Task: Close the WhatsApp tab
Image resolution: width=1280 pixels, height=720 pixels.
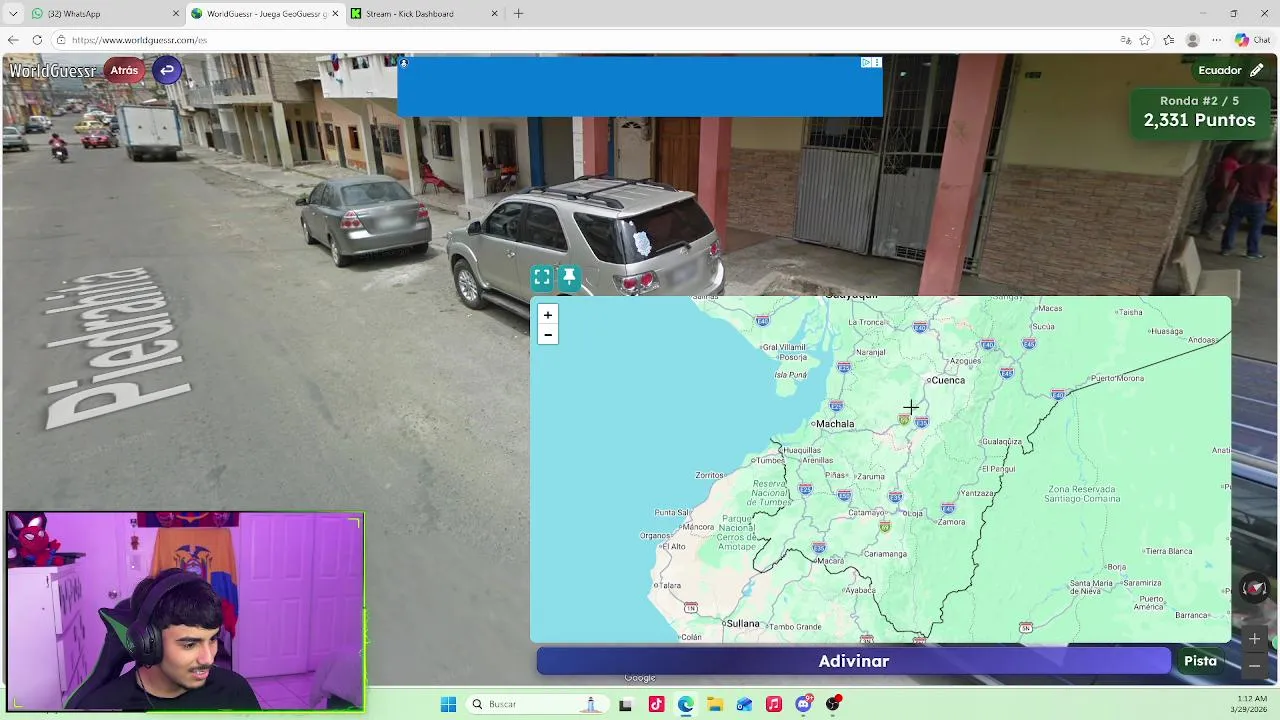Action: point(176,14)
